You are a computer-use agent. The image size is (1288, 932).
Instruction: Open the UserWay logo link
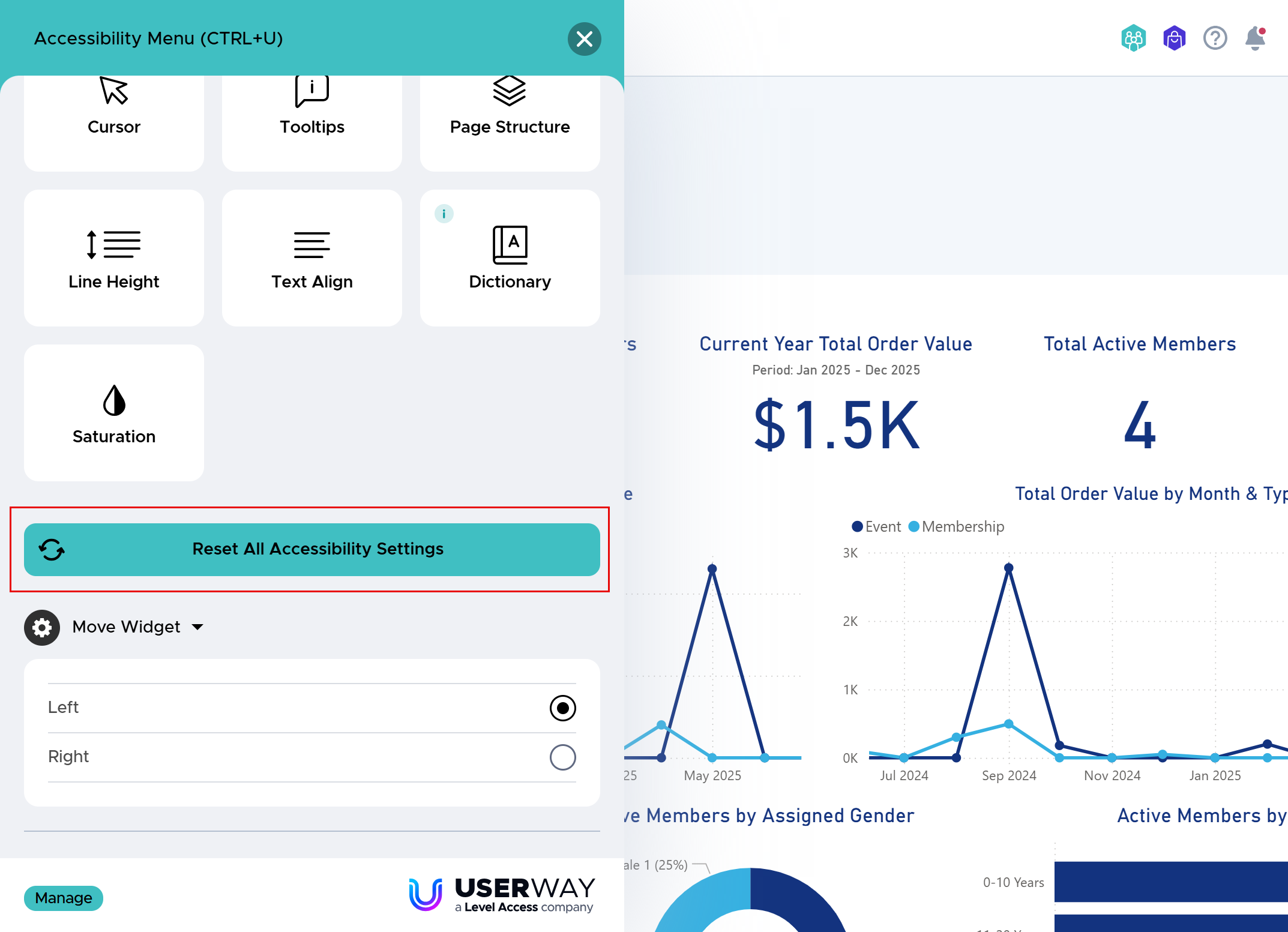pos(502,894)
